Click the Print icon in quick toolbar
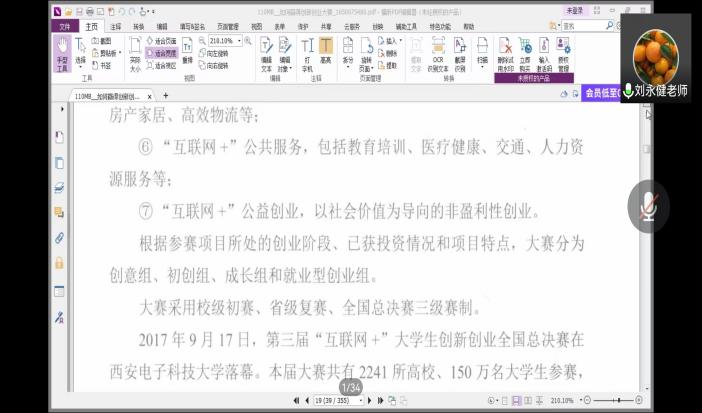 (x=90, y=11)
